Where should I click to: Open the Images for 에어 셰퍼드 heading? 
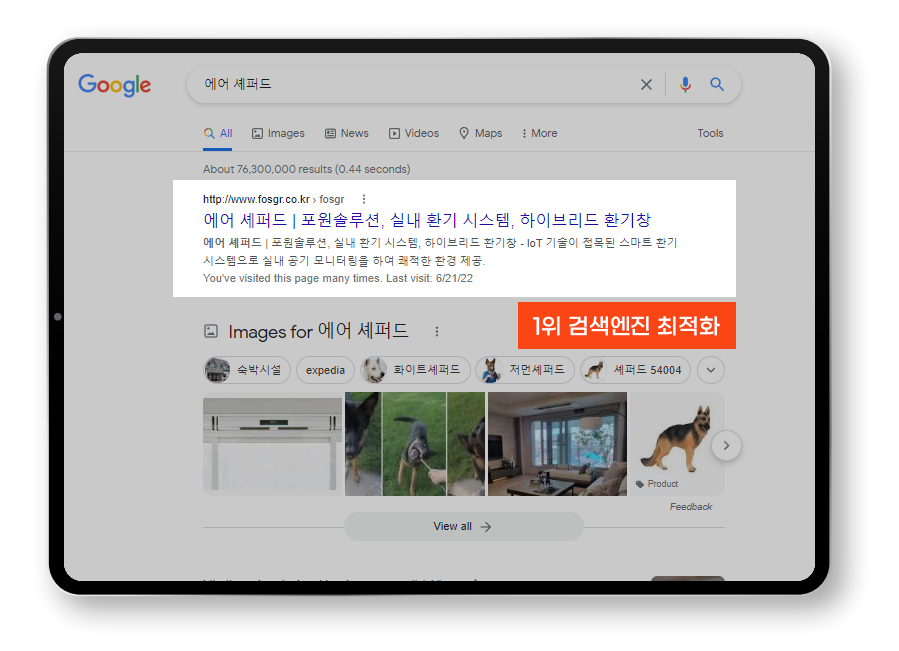point(318,331)
